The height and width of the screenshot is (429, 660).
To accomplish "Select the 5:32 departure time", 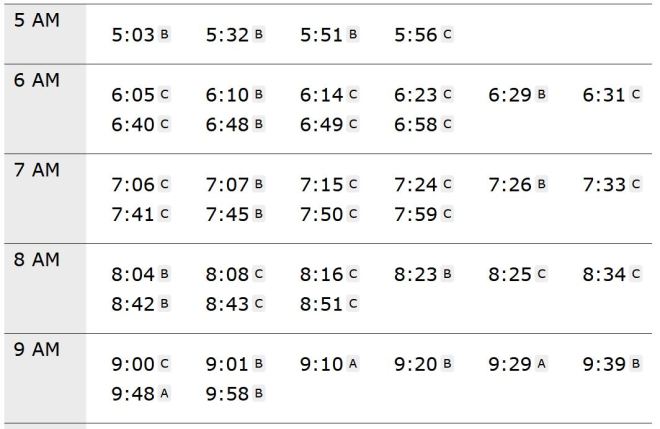I will 228,35.
